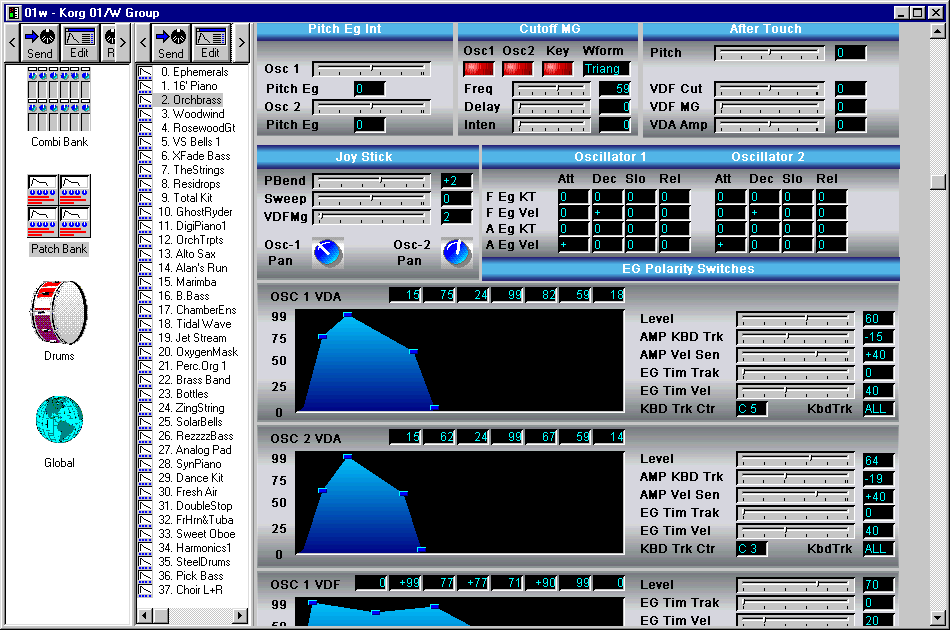The height and width of the screenshot is (630, 950).
Task: Select patch 13. Alto Sax
Action: [x=187, y=254]
